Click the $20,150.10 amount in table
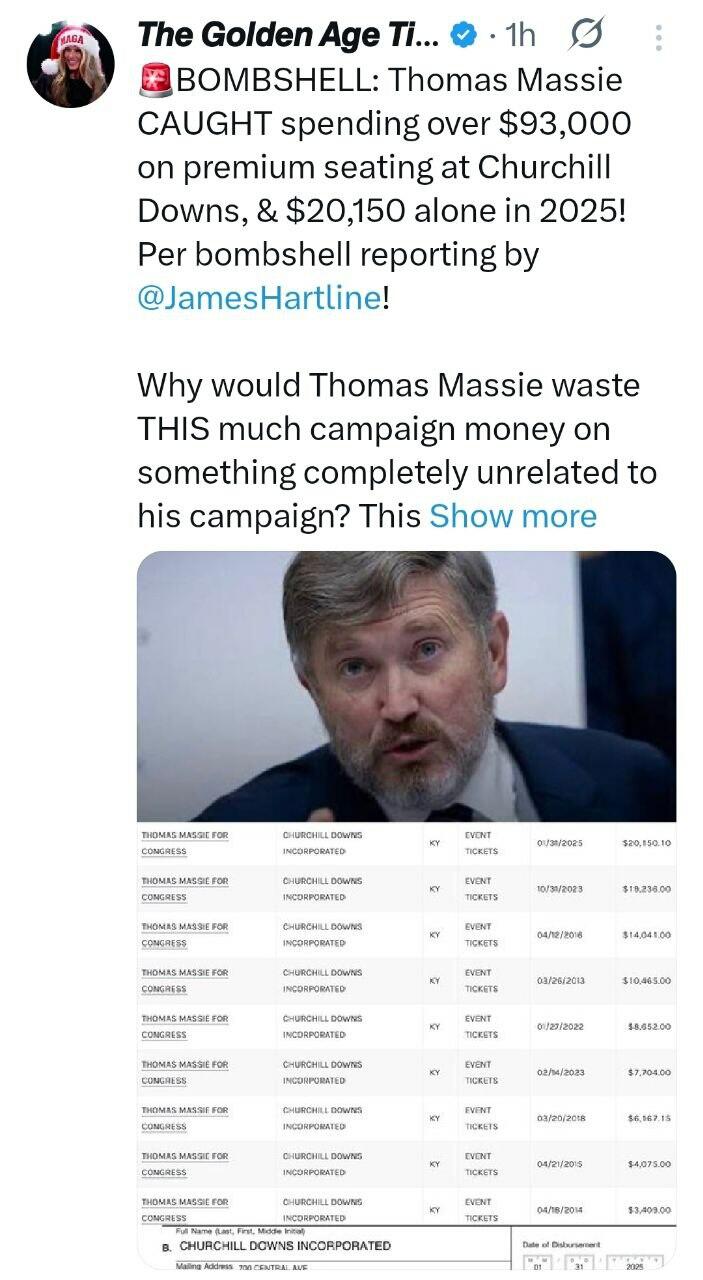703x1280 pixels. (645, 843)
